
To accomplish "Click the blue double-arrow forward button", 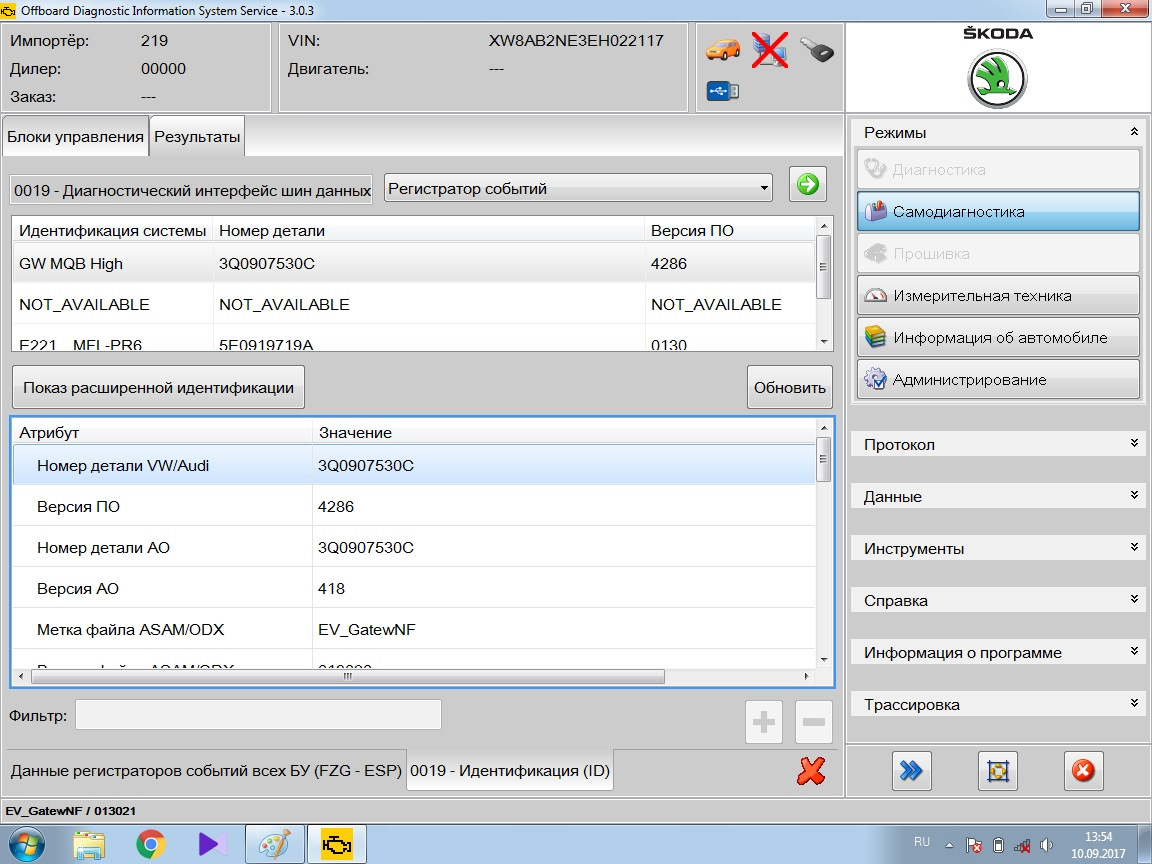I will 912,771.
